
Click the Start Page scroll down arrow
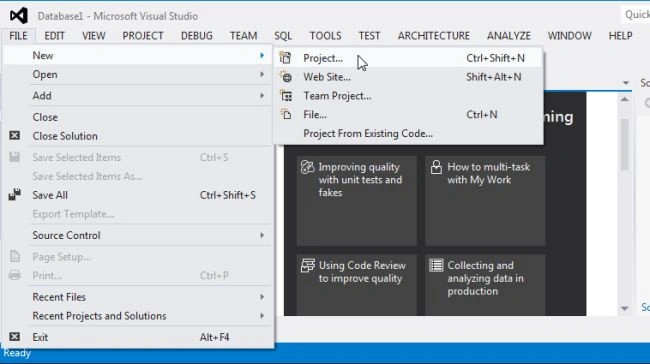coord(625,308)
